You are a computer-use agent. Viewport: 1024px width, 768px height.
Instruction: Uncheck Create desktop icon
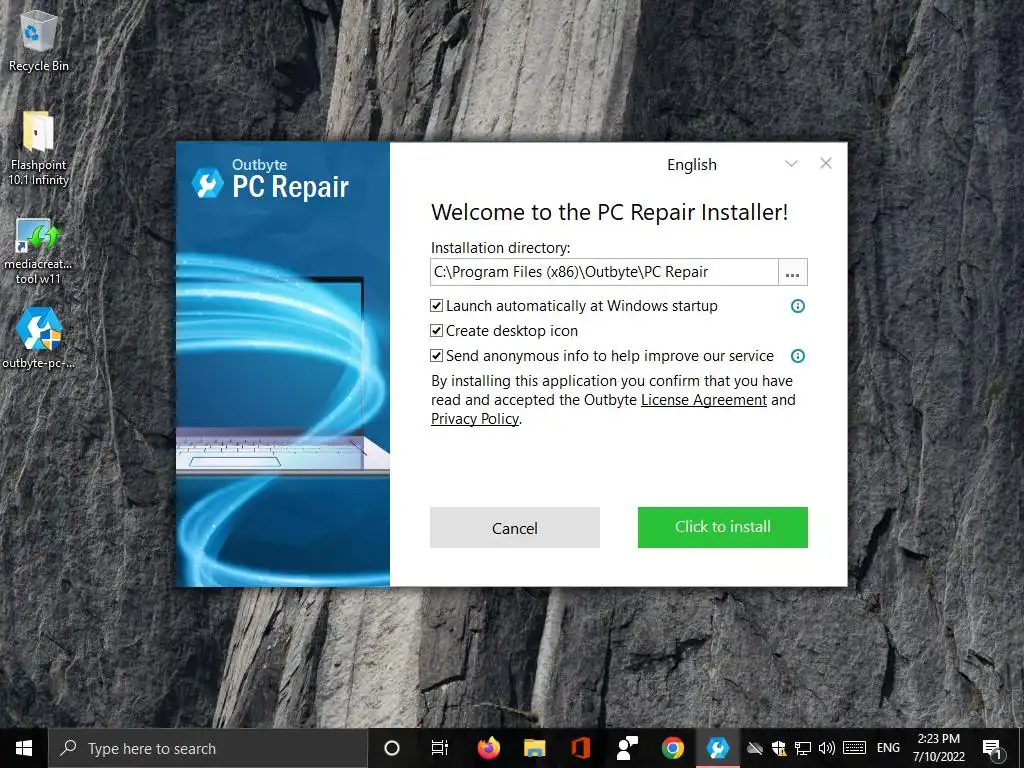436,331
